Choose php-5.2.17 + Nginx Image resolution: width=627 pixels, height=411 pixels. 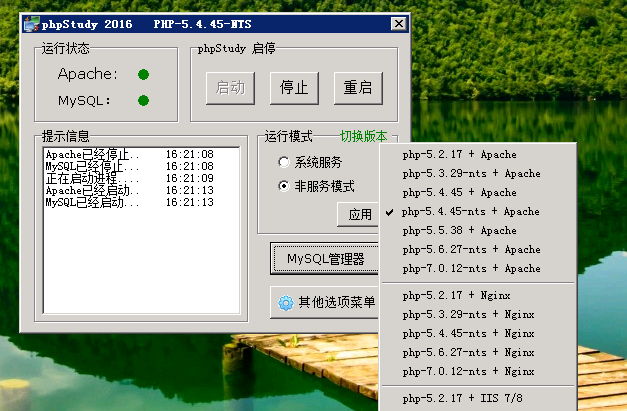click(478, 296)
